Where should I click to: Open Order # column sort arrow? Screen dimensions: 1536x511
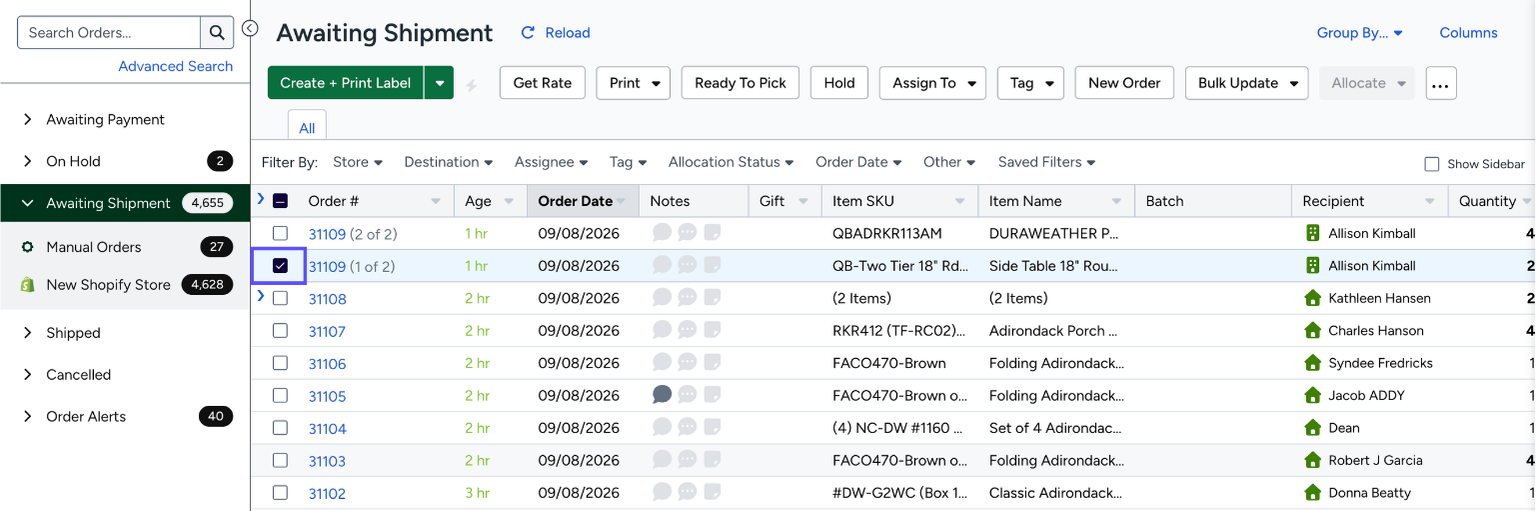coord(436,202)
